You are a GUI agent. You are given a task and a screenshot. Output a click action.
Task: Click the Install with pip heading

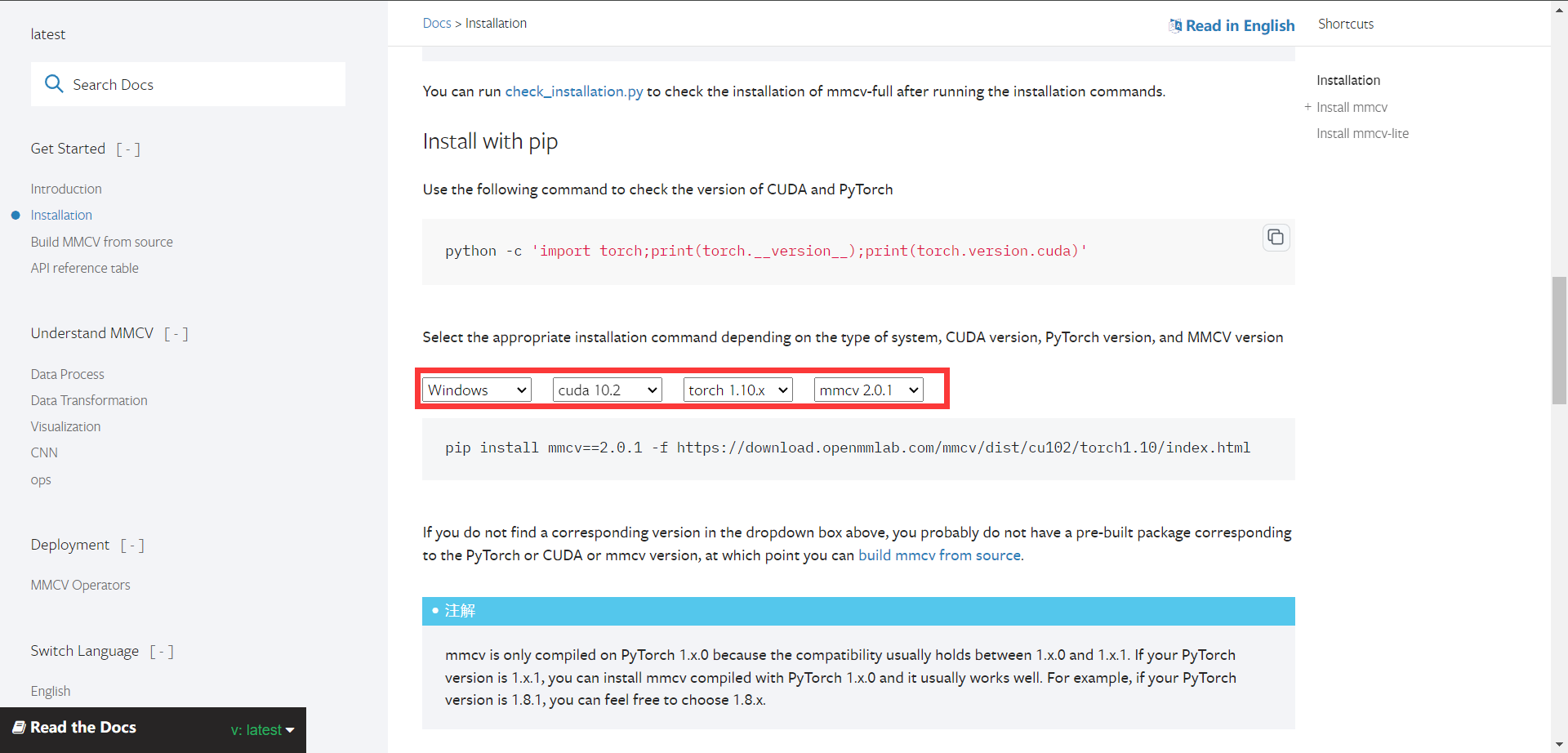[x=490, y=141]
